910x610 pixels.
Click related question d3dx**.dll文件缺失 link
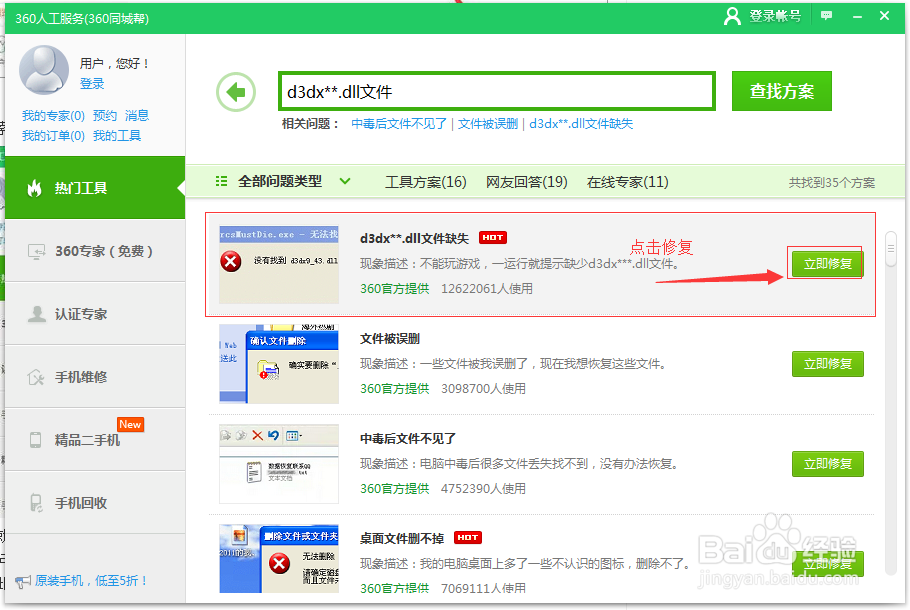581,124
